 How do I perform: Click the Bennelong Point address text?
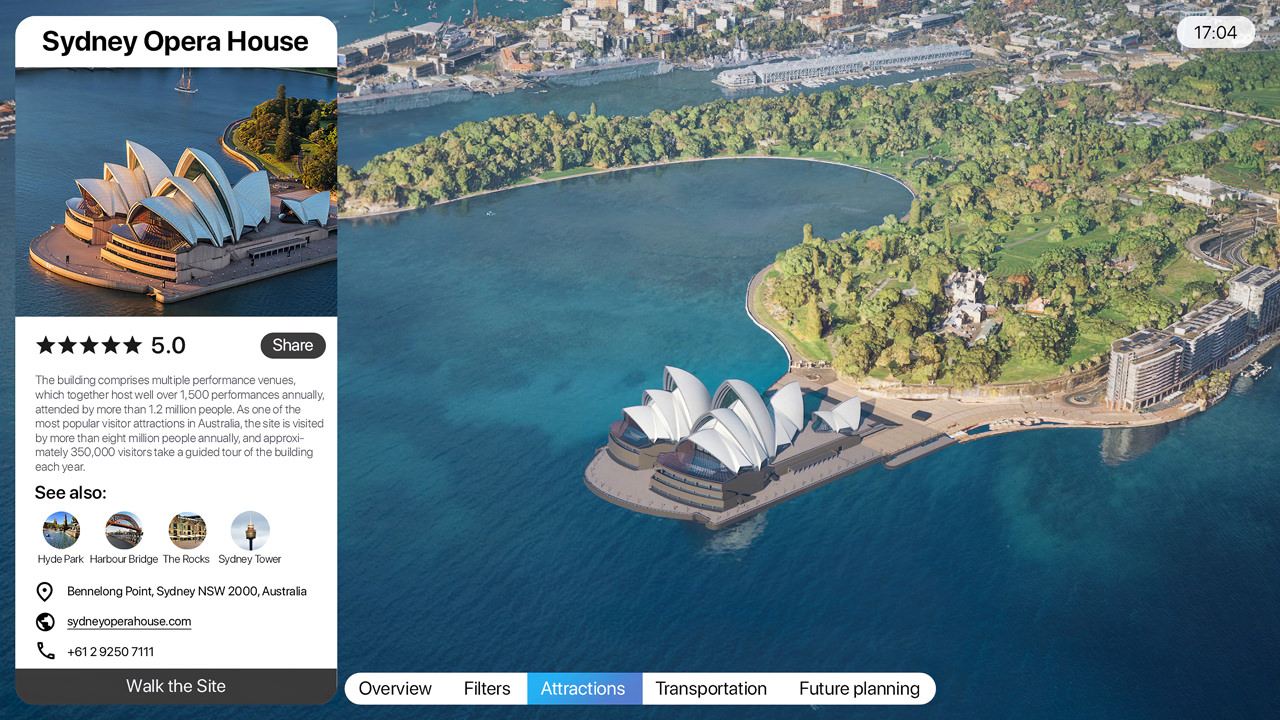pyautogui.click(x=187, y=591)
